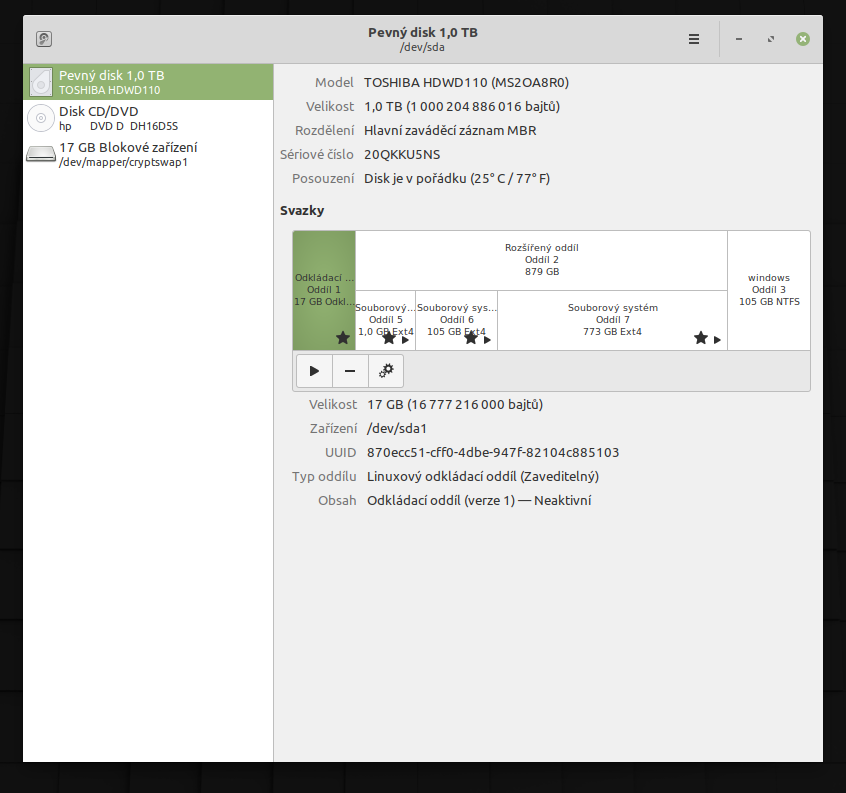This screenshot has width=846, height=793.
Task: Open additional partition options gear menu
Action: 386,371
